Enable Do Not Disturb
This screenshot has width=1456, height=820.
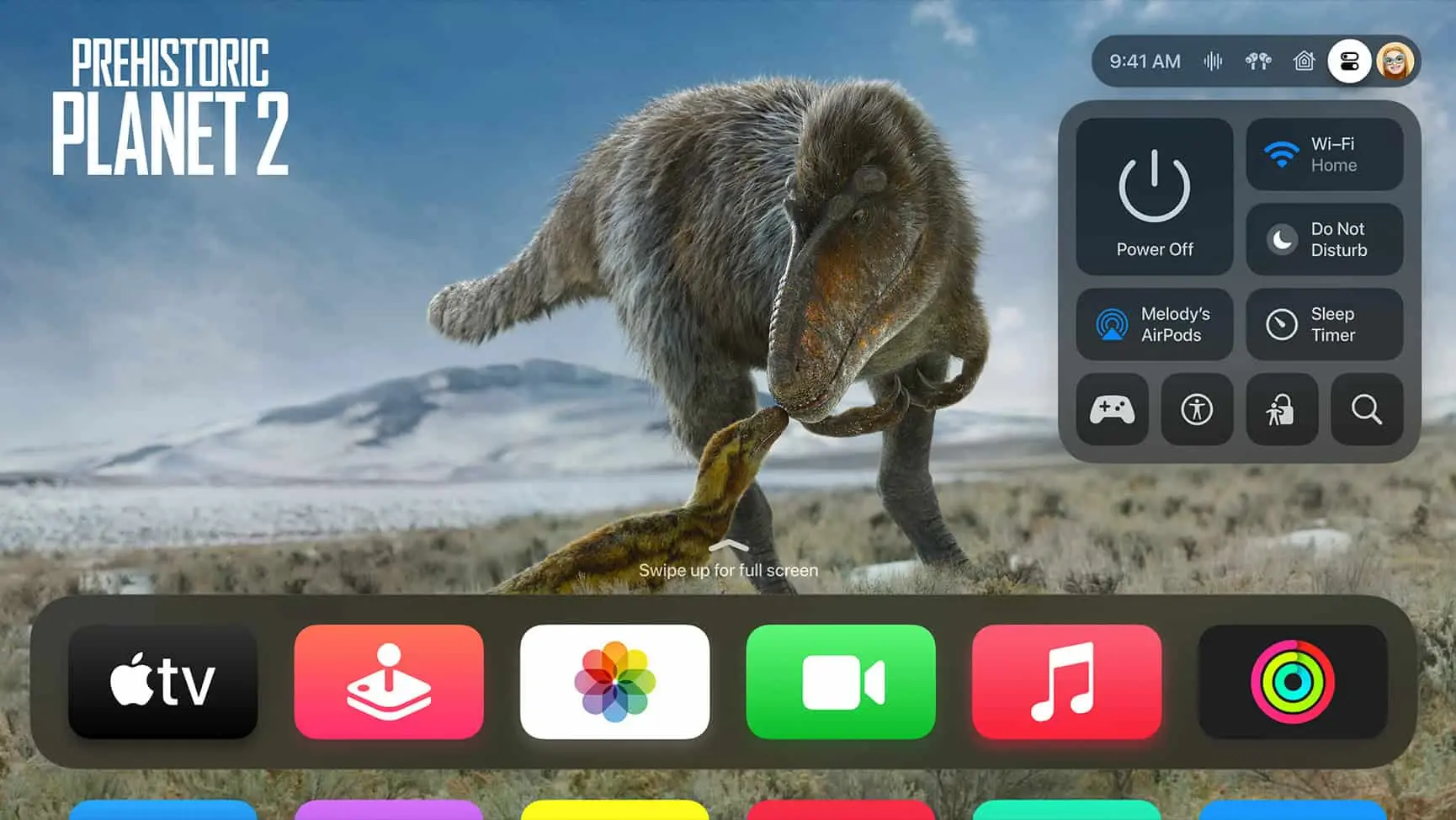click(x=1325, y=239)
